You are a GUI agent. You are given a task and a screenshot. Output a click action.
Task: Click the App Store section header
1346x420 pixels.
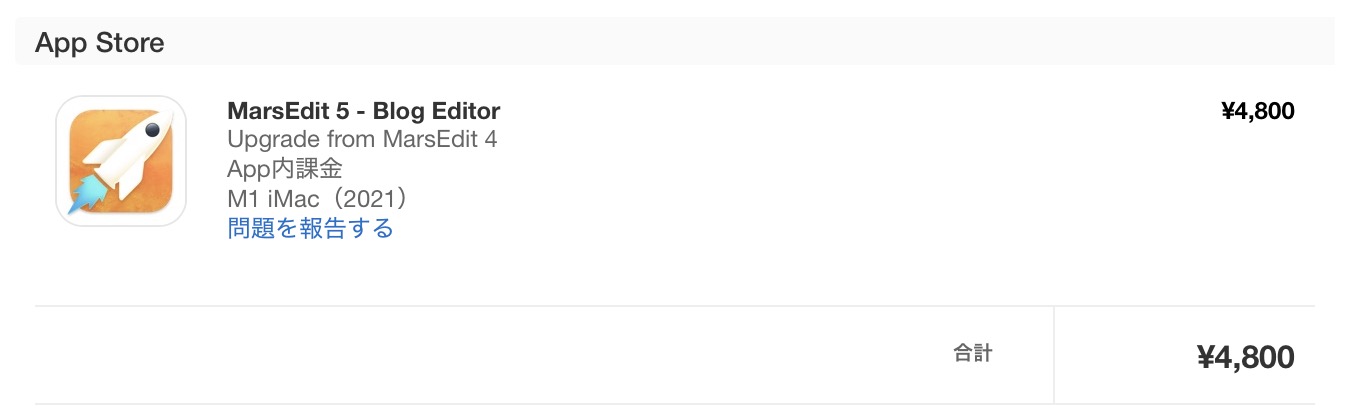coord(100,43)
